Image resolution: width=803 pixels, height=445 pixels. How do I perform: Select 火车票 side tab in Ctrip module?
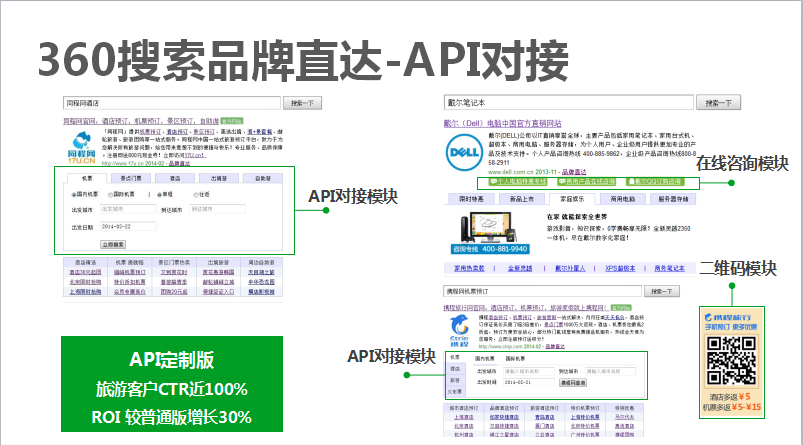coord(455,392)
